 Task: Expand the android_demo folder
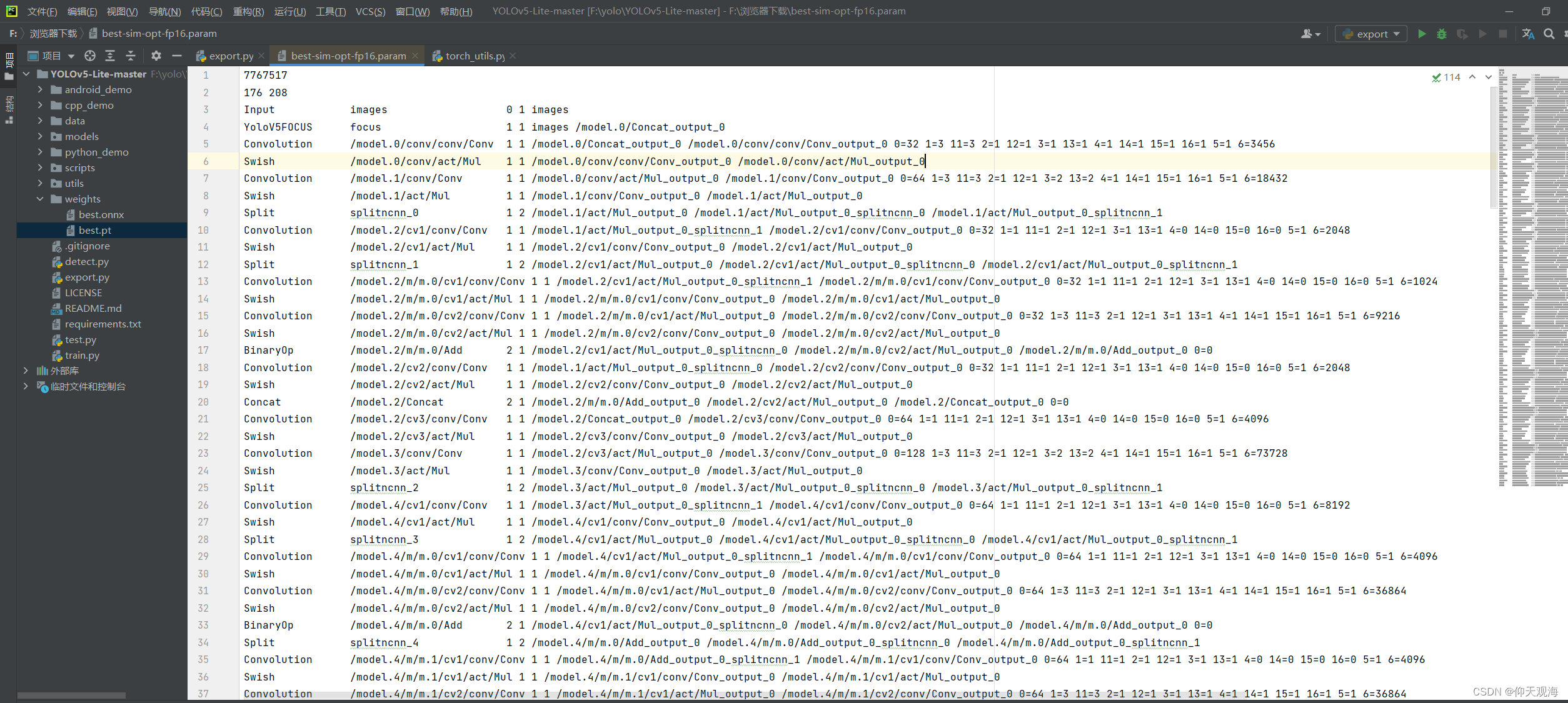[40, 89]
